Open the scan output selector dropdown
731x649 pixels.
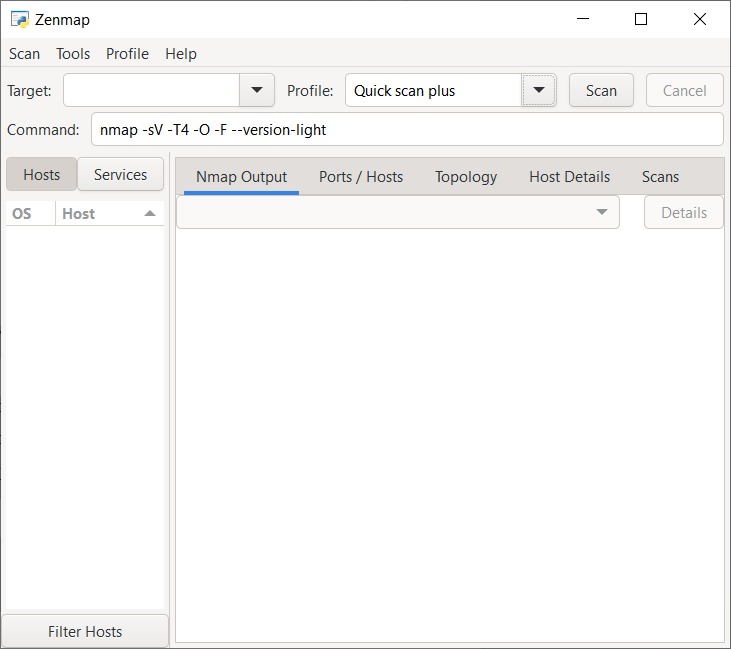(x=398, y=212)
